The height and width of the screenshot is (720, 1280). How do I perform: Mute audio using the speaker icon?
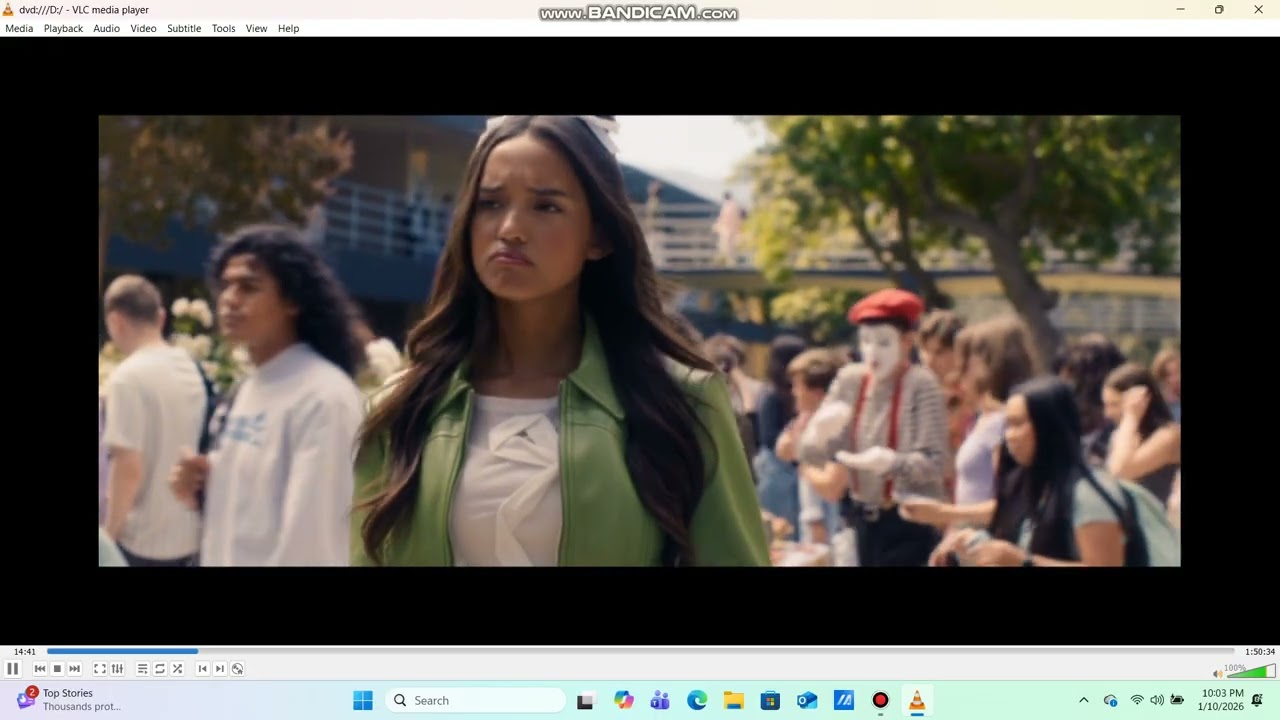[1217, 673]
